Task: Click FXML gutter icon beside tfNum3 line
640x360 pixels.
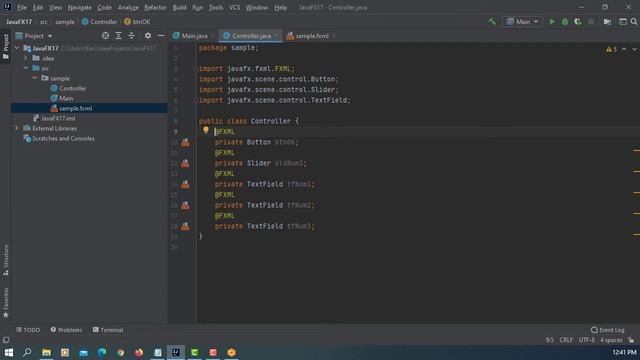Action: (x=185, y=226)
